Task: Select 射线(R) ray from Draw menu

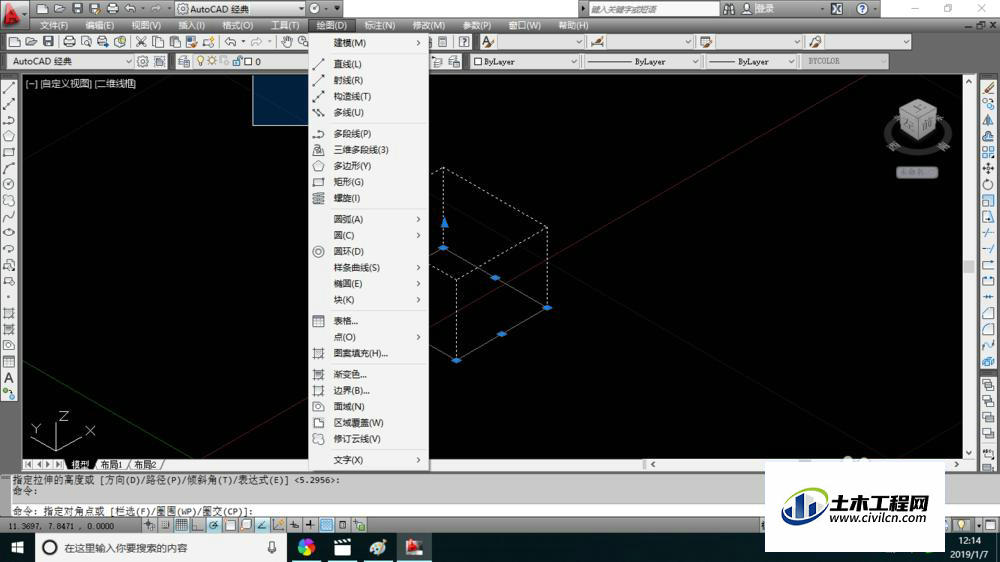Action: pos(368,80)
